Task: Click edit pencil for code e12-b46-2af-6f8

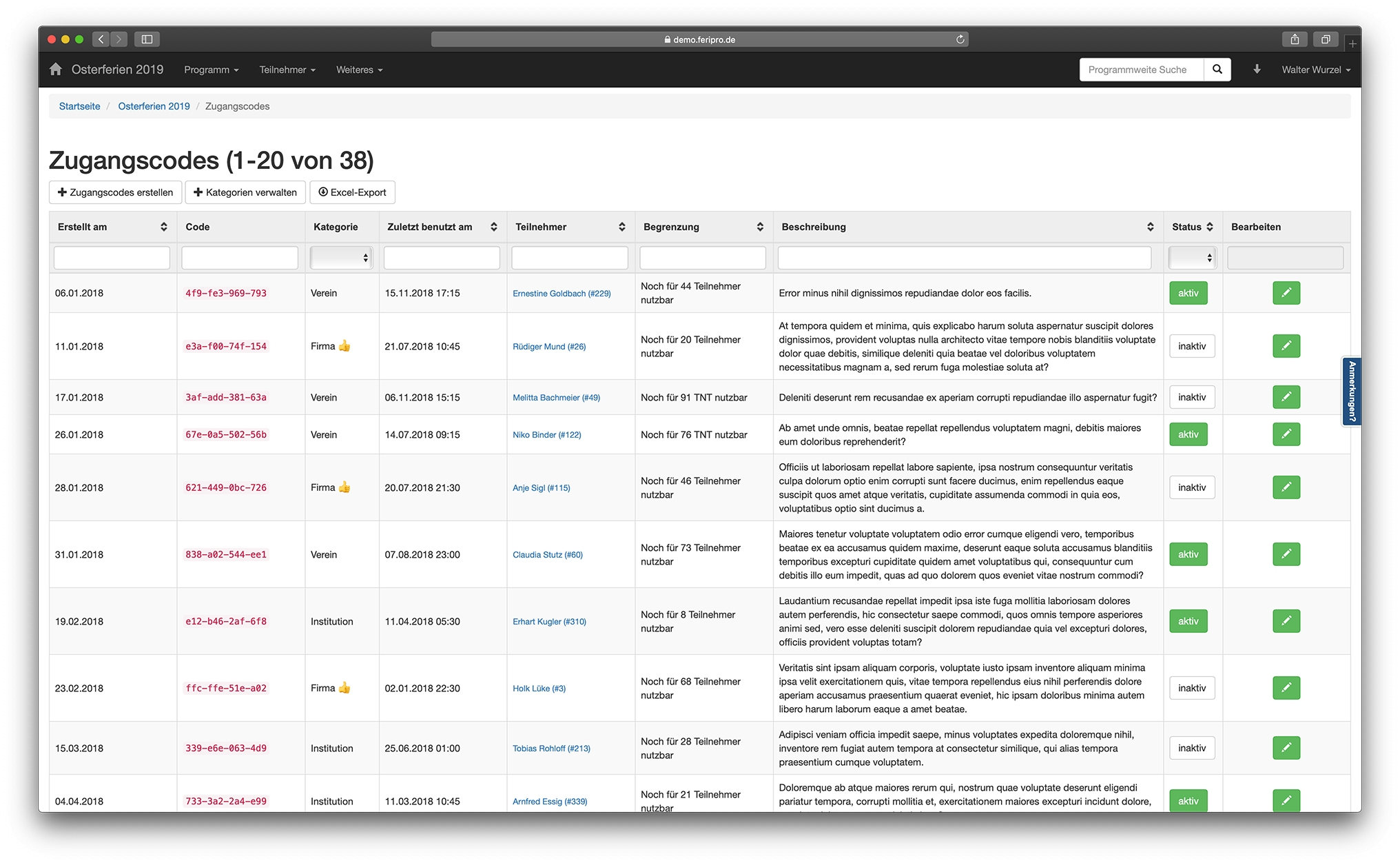Action: tap(1286, 621)
